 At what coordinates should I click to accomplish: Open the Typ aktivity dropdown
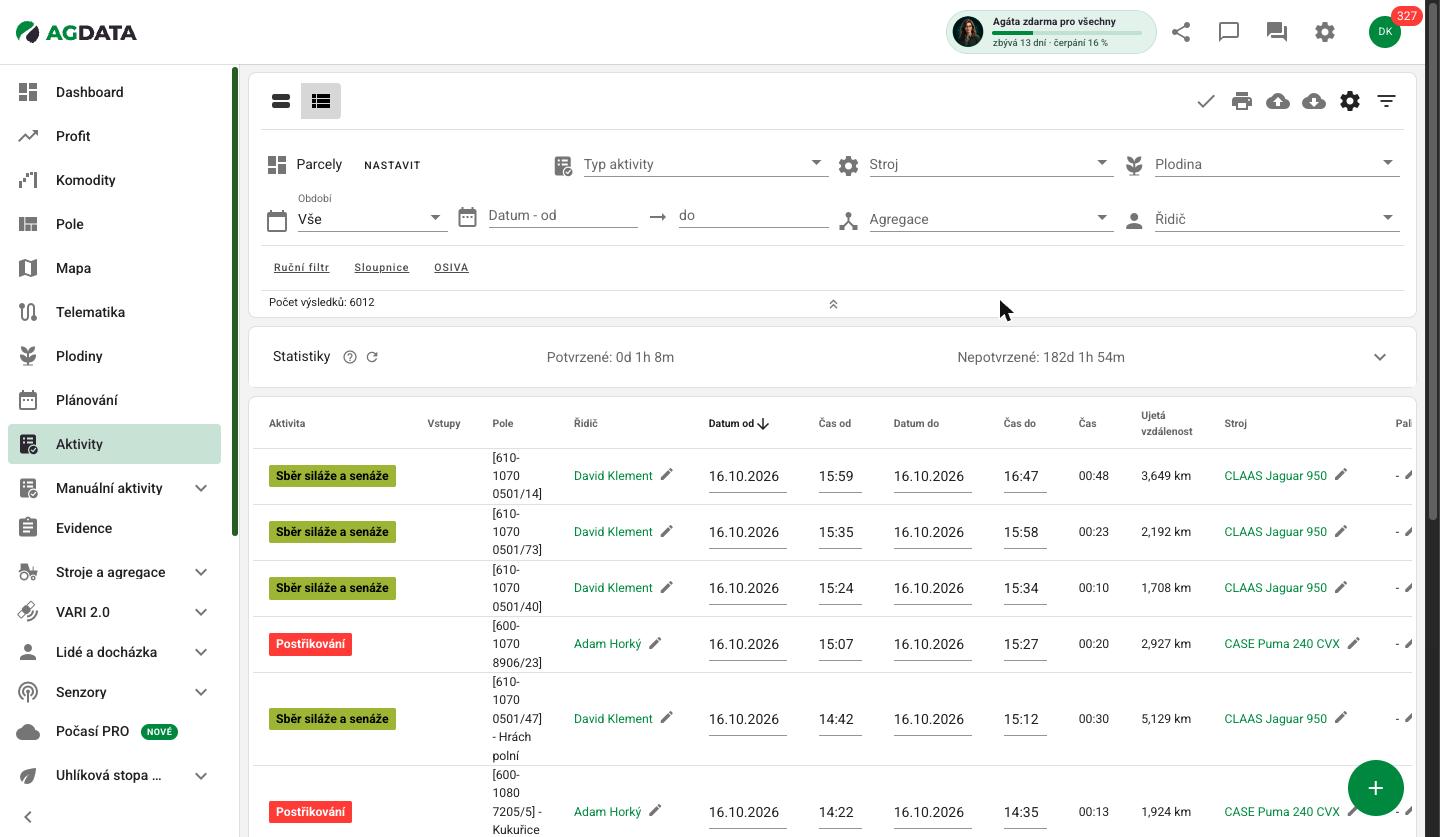[x=705, y=164]
